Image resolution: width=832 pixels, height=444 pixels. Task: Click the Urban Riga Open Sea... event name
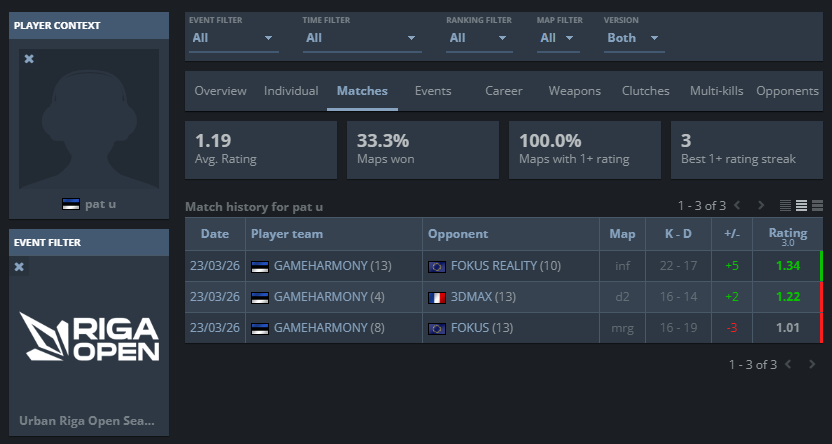click(87, 421)
